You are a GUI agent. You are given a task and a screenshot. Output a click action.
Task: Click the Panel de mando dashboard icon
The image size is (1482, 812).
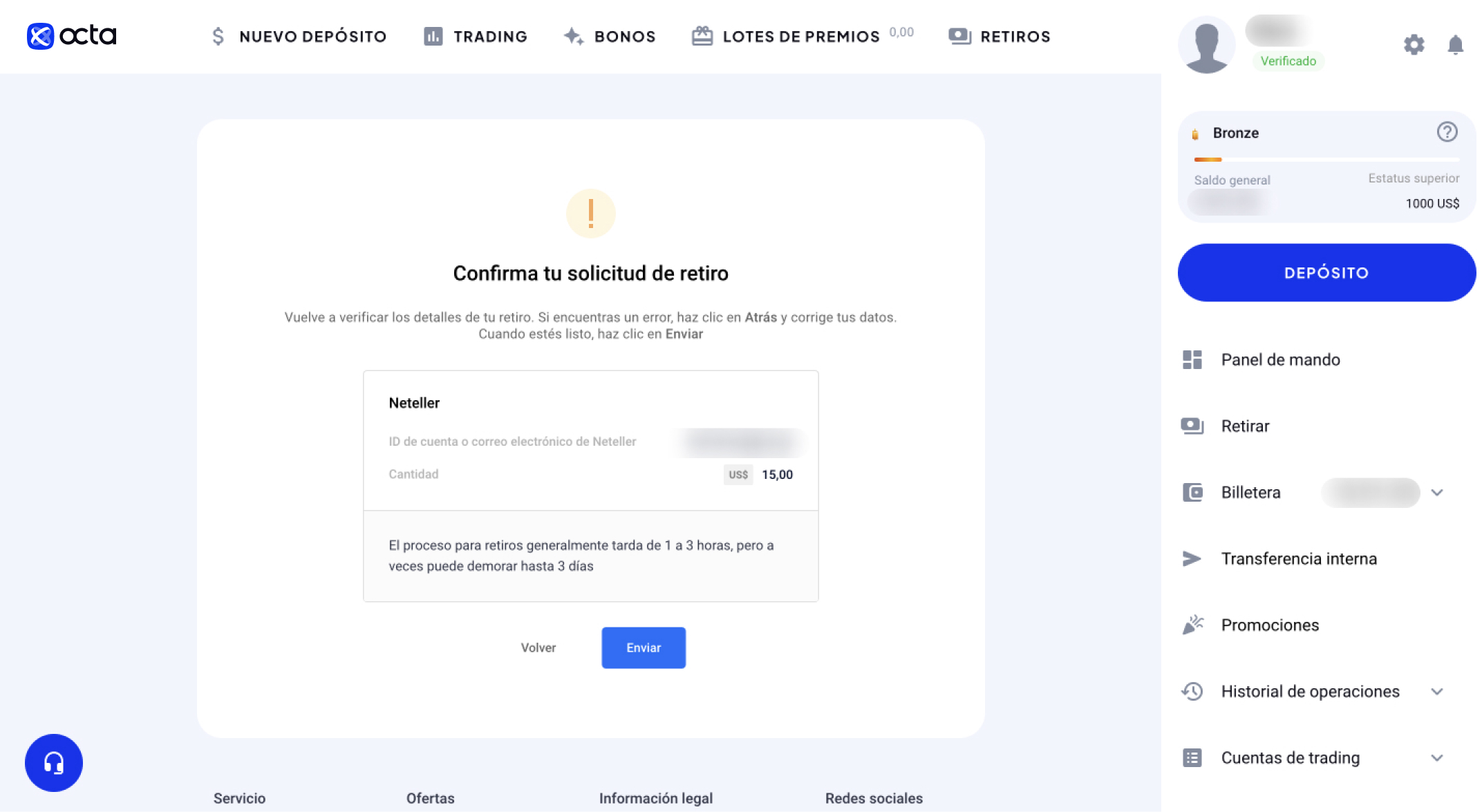(x=1192, y=359)
